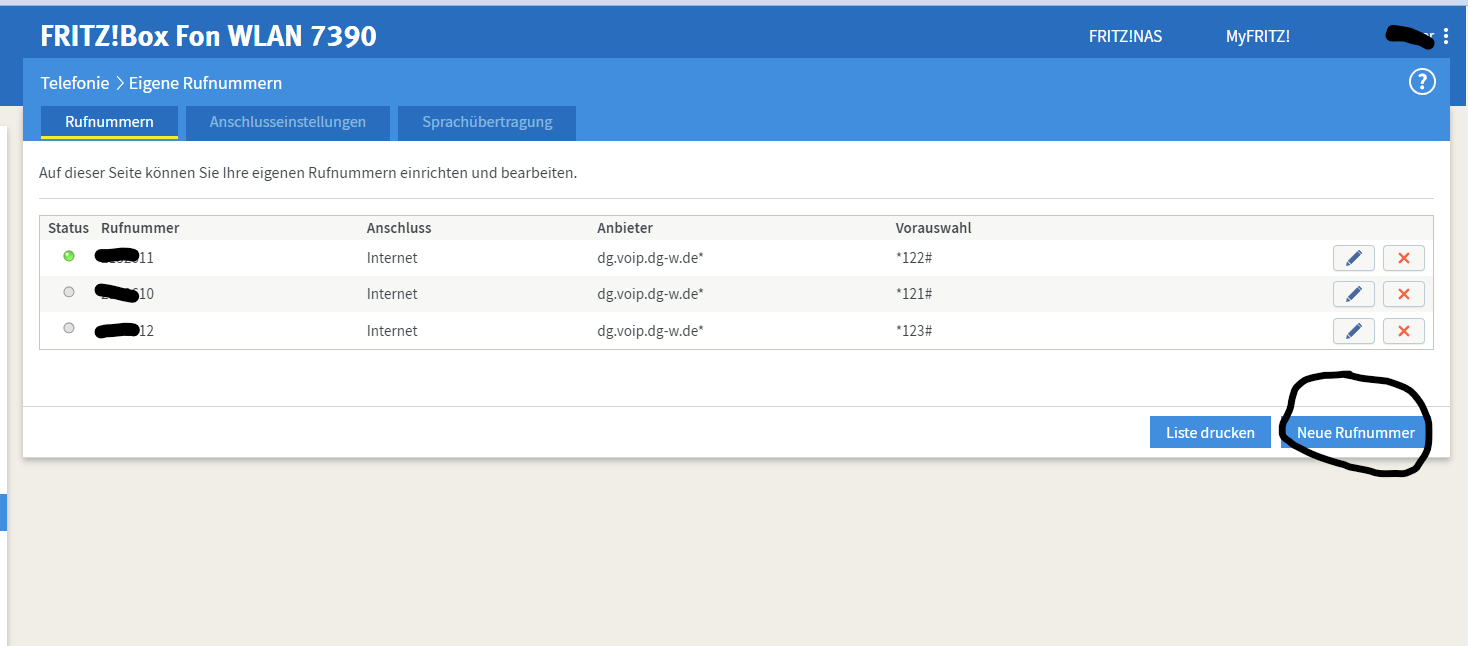Open the help question mark icon
The height and width of the screenshot is (646, 1468).
(1422, 82)
